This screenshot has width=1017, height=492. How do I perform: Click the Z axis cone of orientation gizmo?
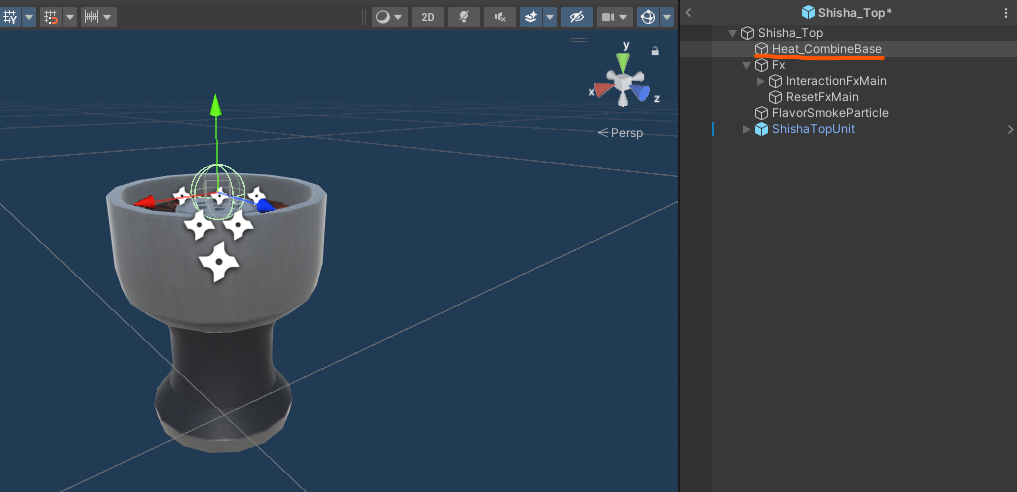point(641,93)
